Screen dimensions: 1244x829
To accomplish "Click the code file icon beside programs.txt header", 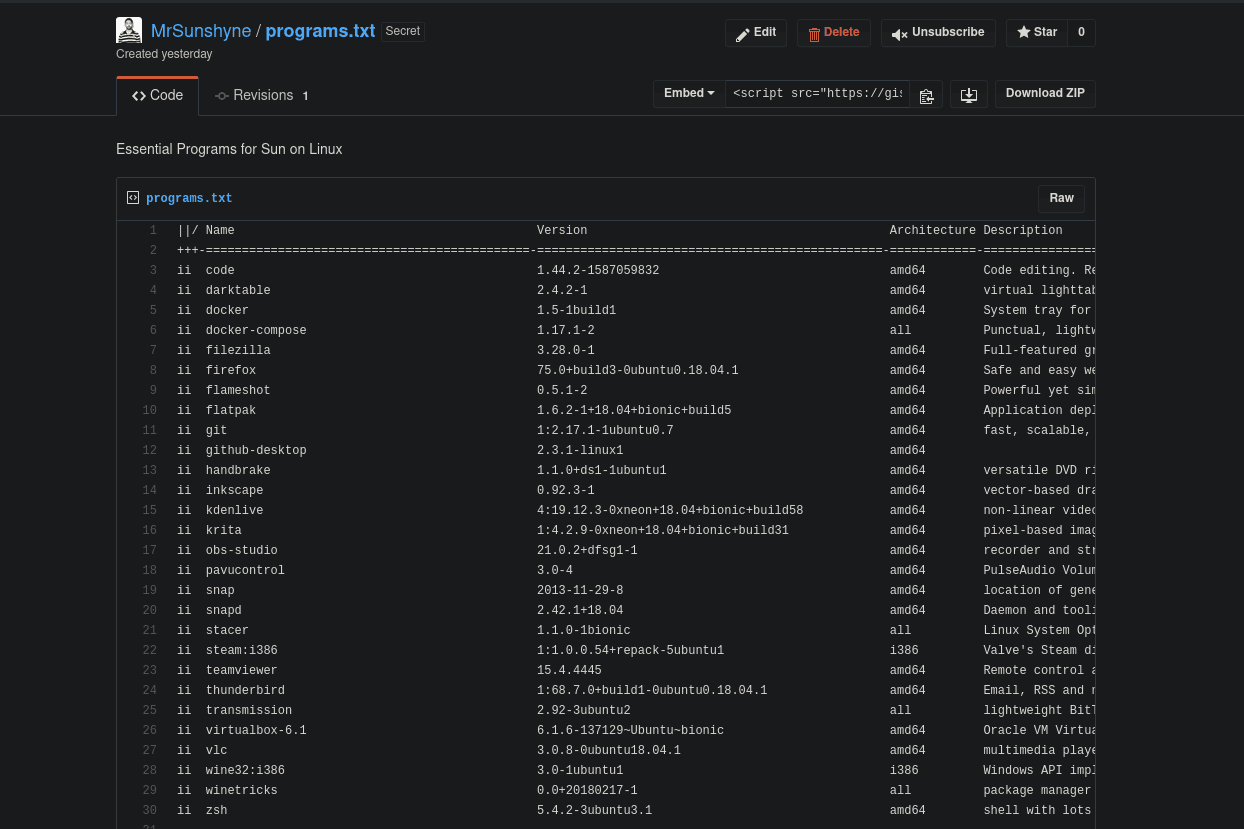I will point(133,198).
